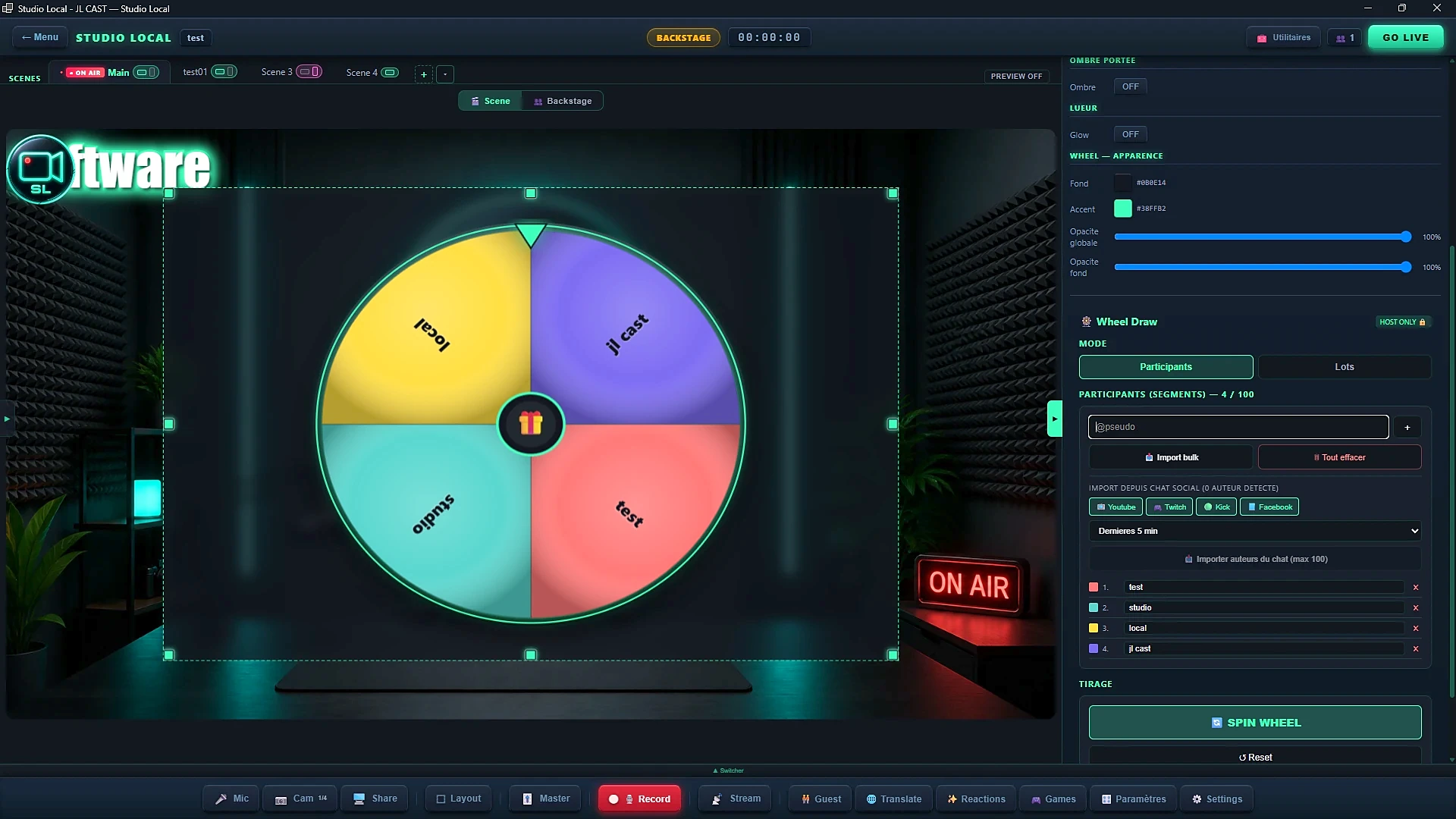Toggle the Main scene switch
The image size is (1456, 819).
coord(146,73)
